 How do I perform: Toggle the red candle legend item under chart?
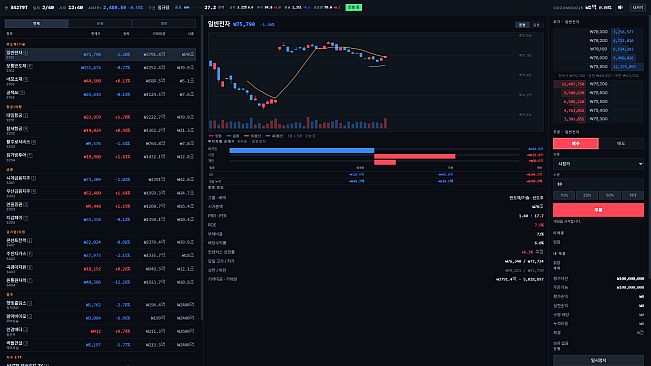point(215,136)
